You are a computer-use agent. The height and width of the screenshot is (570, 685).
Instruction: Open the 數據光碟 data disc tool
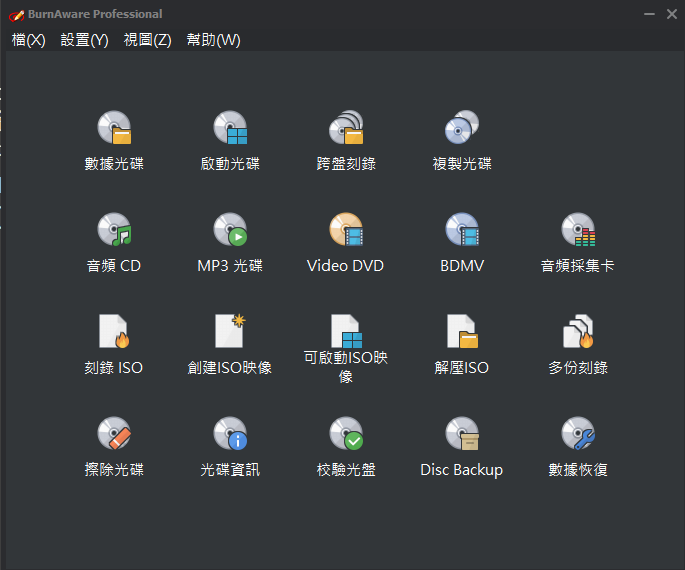click(x=114, y=141)
